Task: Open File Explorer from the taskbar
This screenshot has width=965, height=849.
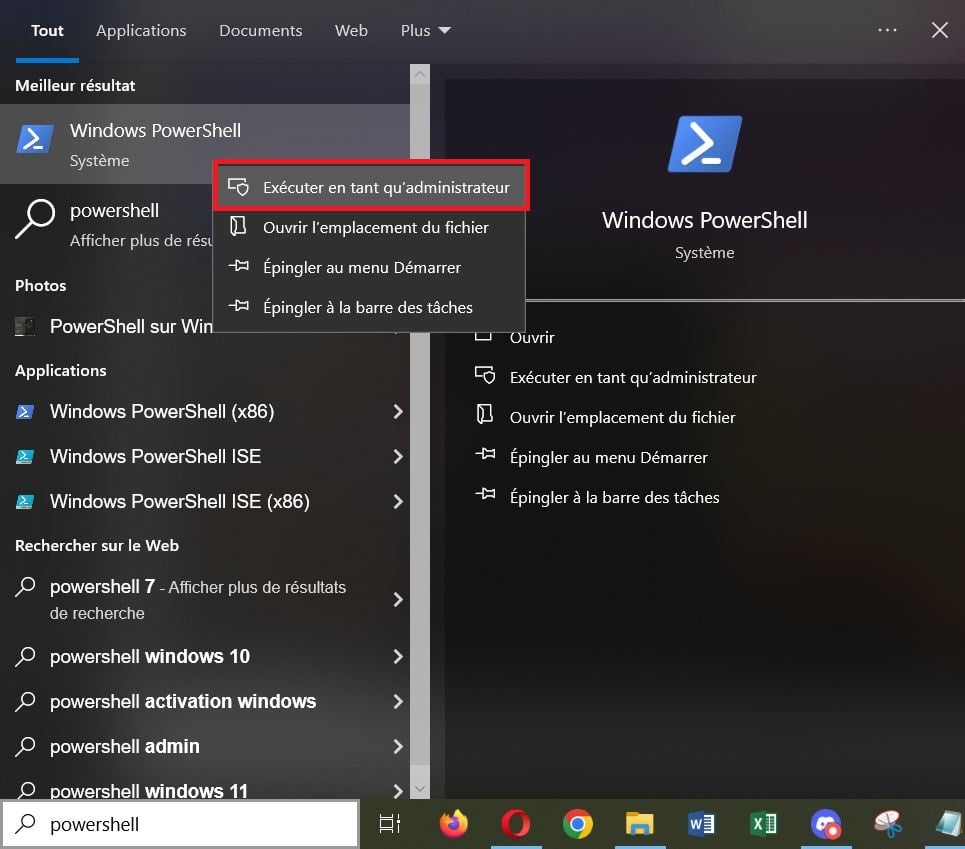Action: pyautogui.click(x=639, y=823)
